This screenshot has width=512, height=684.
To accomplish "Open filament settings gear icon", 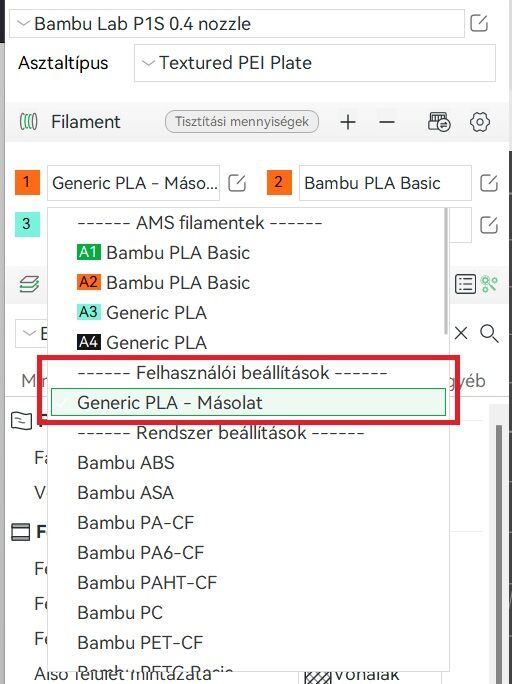I will coord(480,122).
